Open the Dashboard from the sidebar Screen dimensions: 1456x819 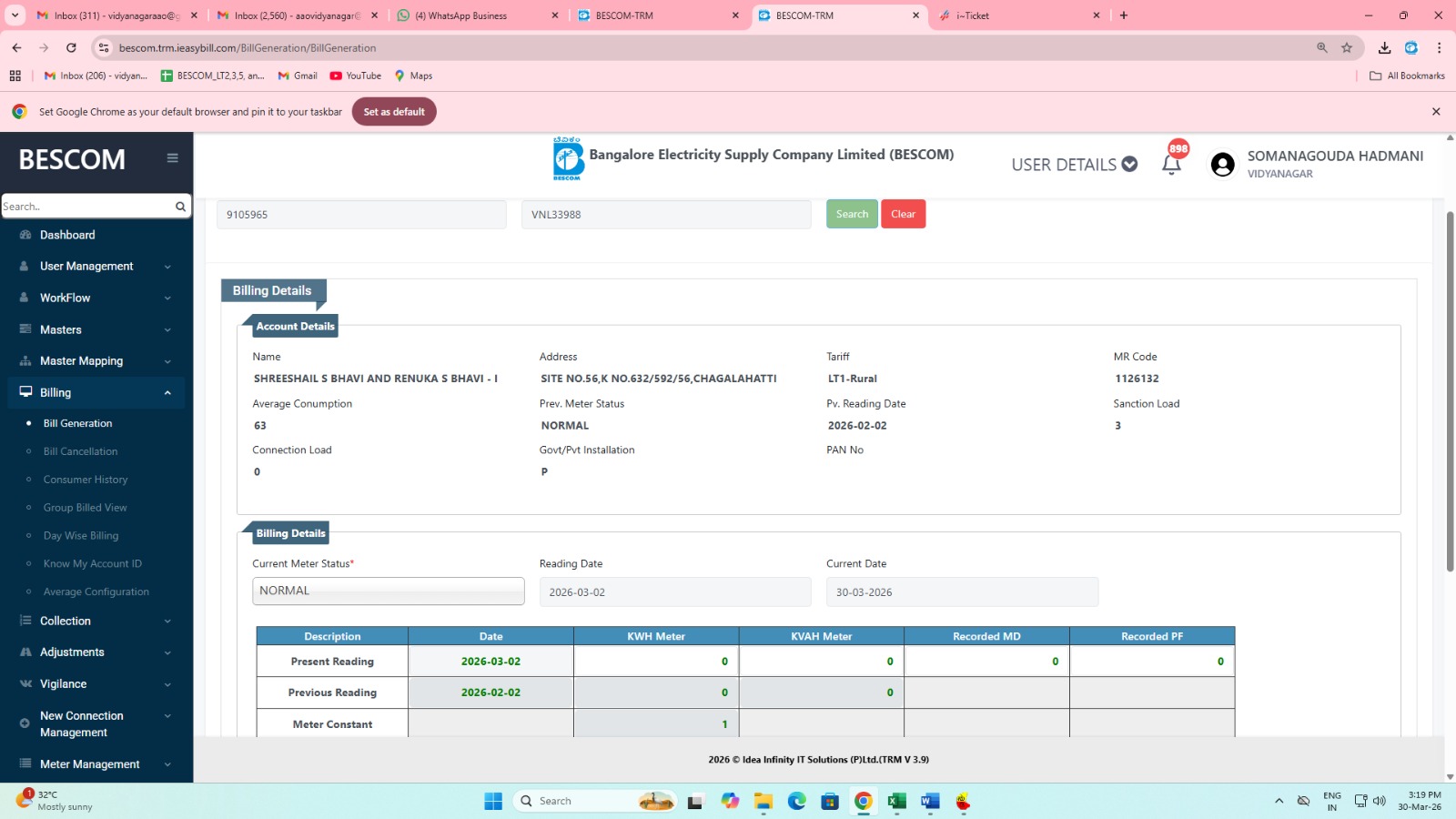pyautogui.click(x=67, y=235)
